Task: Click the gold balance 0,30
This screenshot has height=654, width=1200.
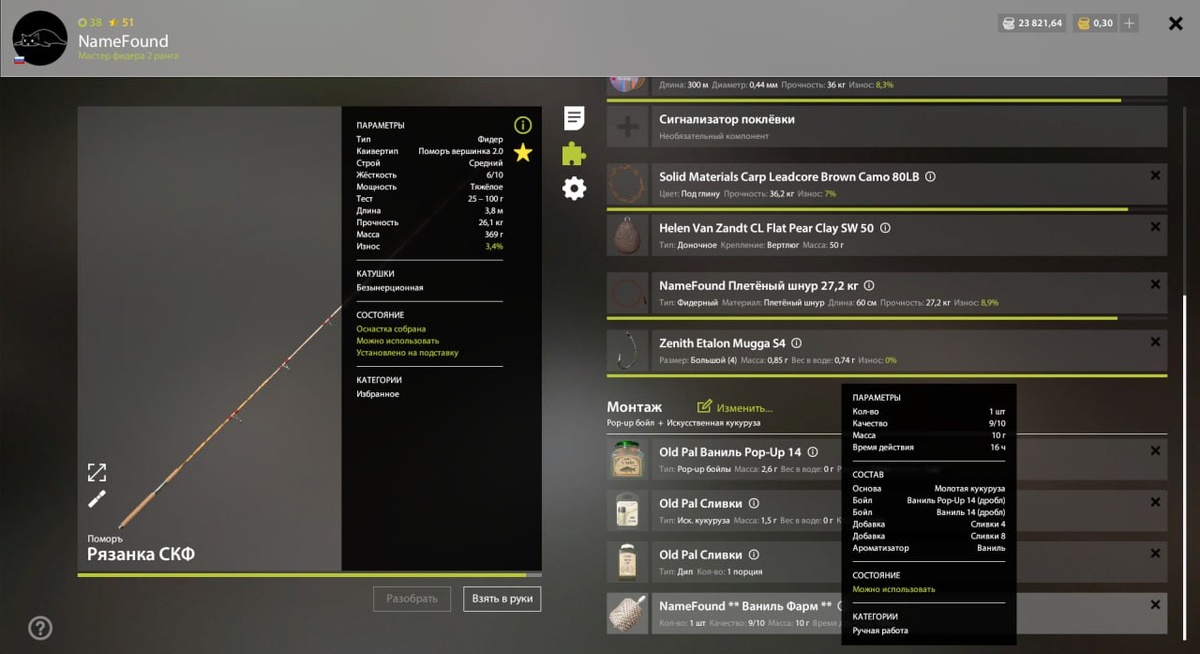Action: [1094, 23]
